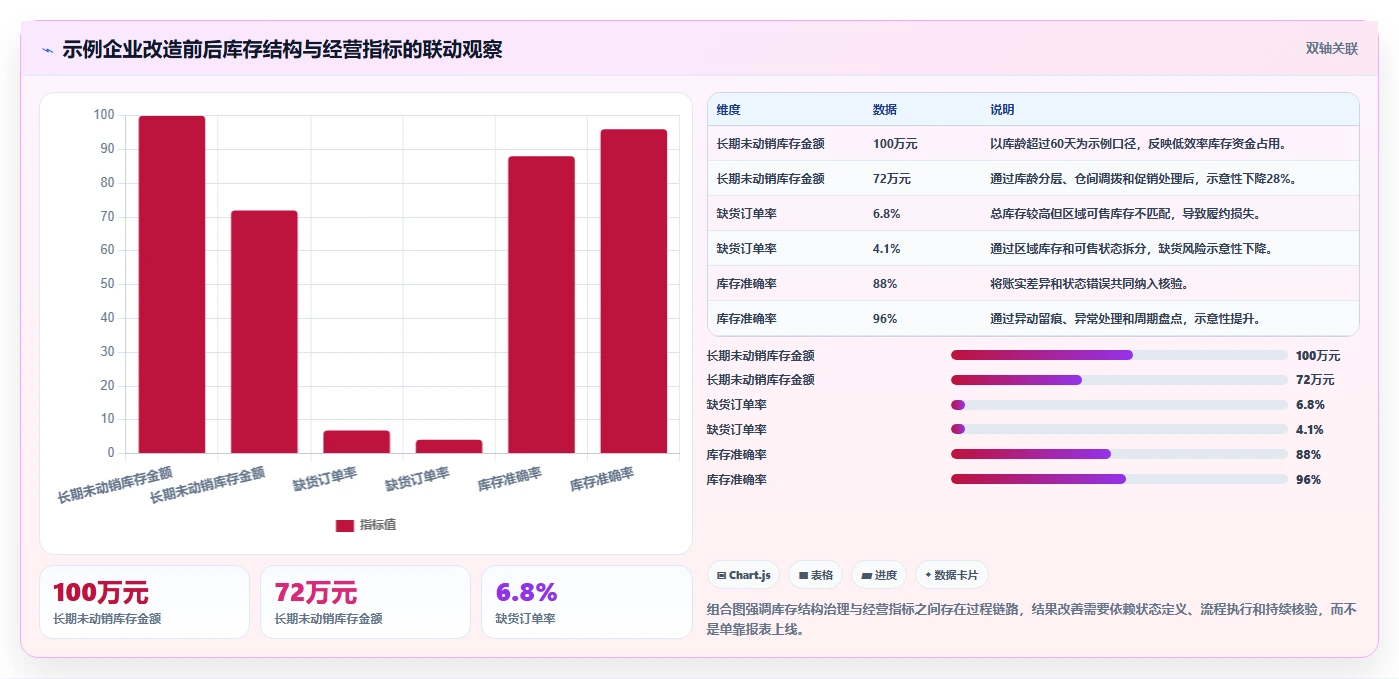The image size is (1399, 679).
Task: Click the y-axis tick label 50
Action: coord(107,284)
